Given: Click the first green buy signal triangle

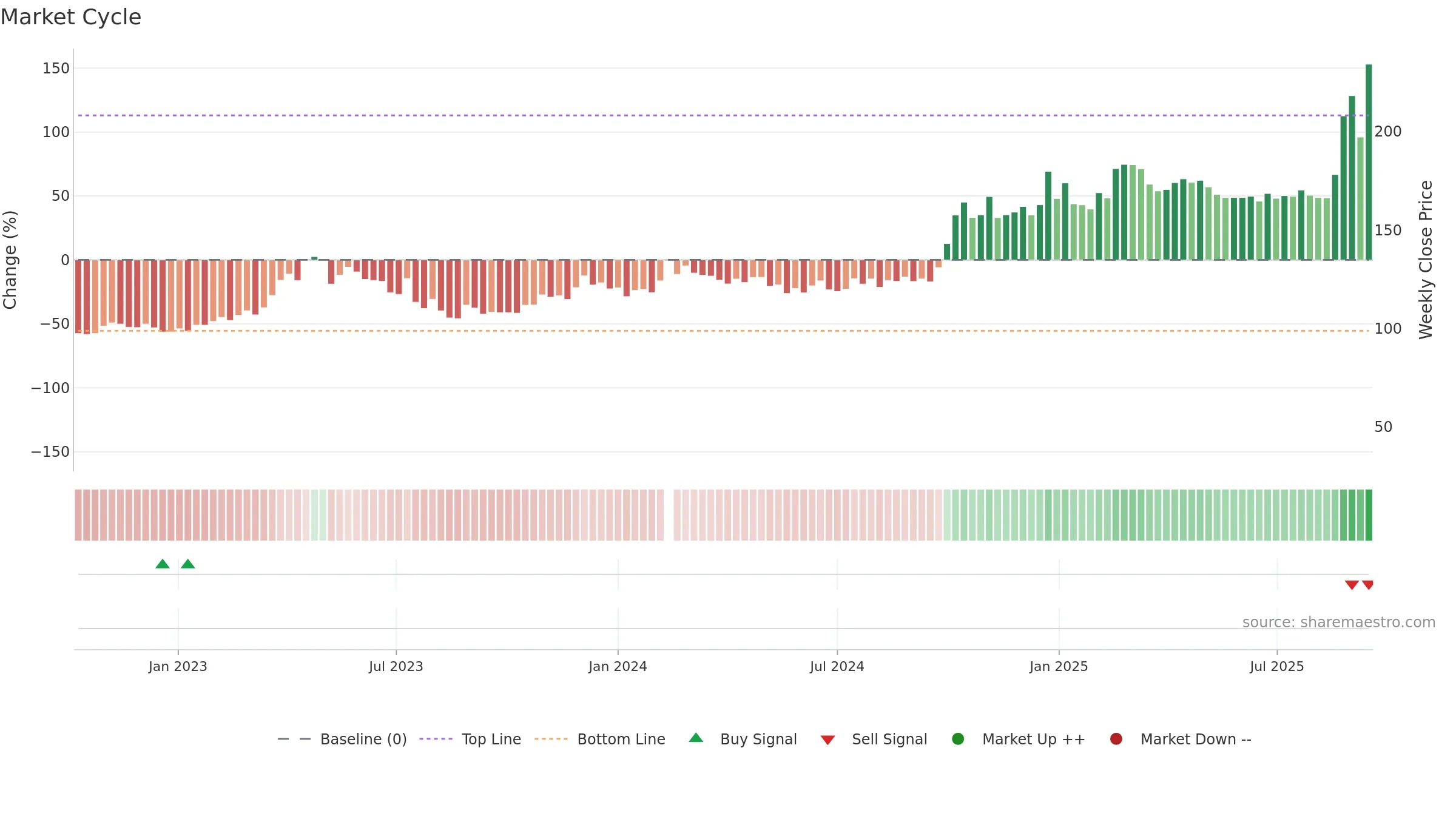Looking at the screenshot, I should tap(163, 564).
